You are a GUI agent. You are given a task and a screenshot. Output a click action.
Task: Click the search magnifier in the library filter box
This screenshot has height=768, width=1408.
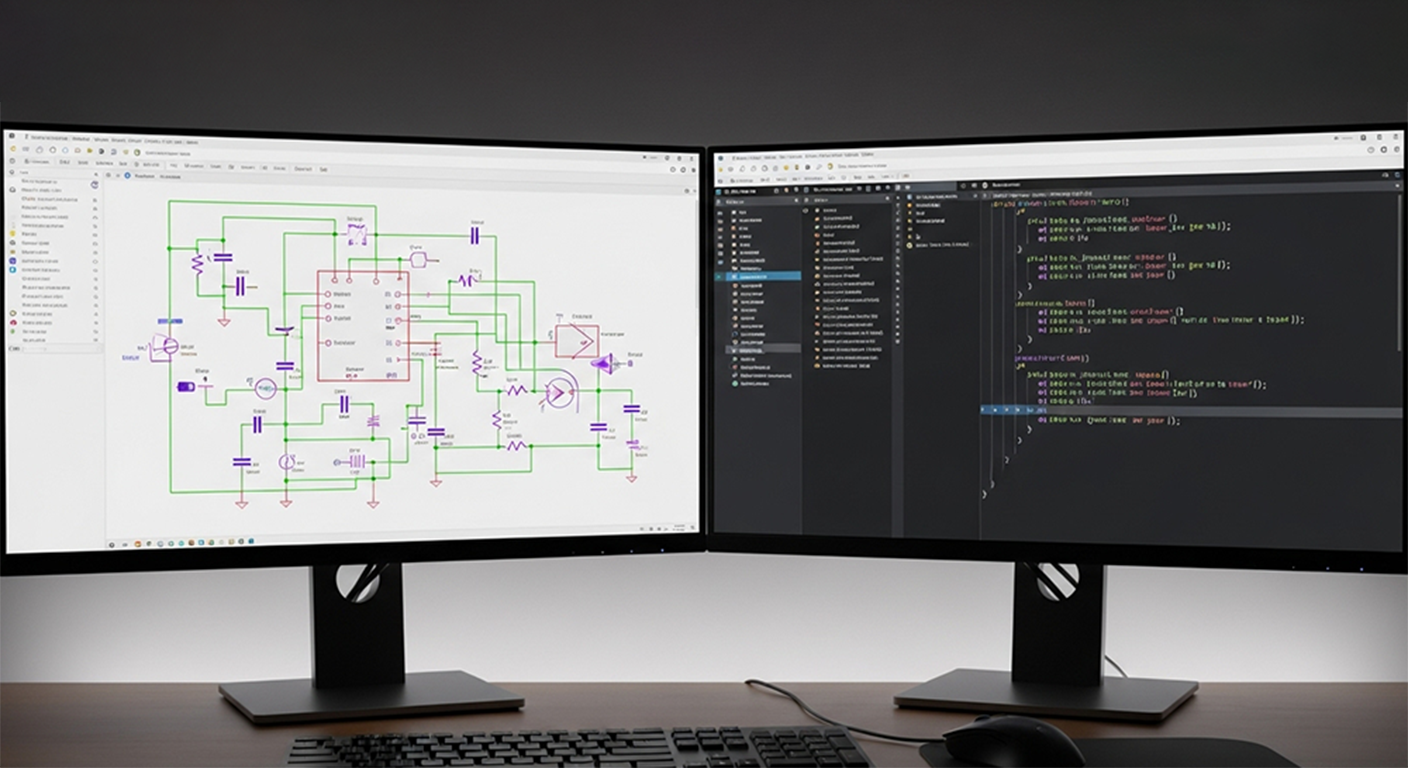[97, 173]
